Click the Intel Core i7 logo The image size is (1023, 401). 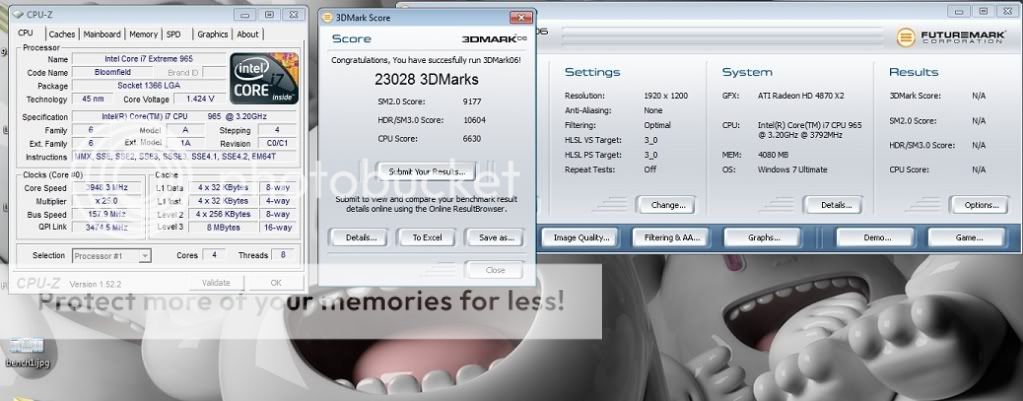coord(262,79)
